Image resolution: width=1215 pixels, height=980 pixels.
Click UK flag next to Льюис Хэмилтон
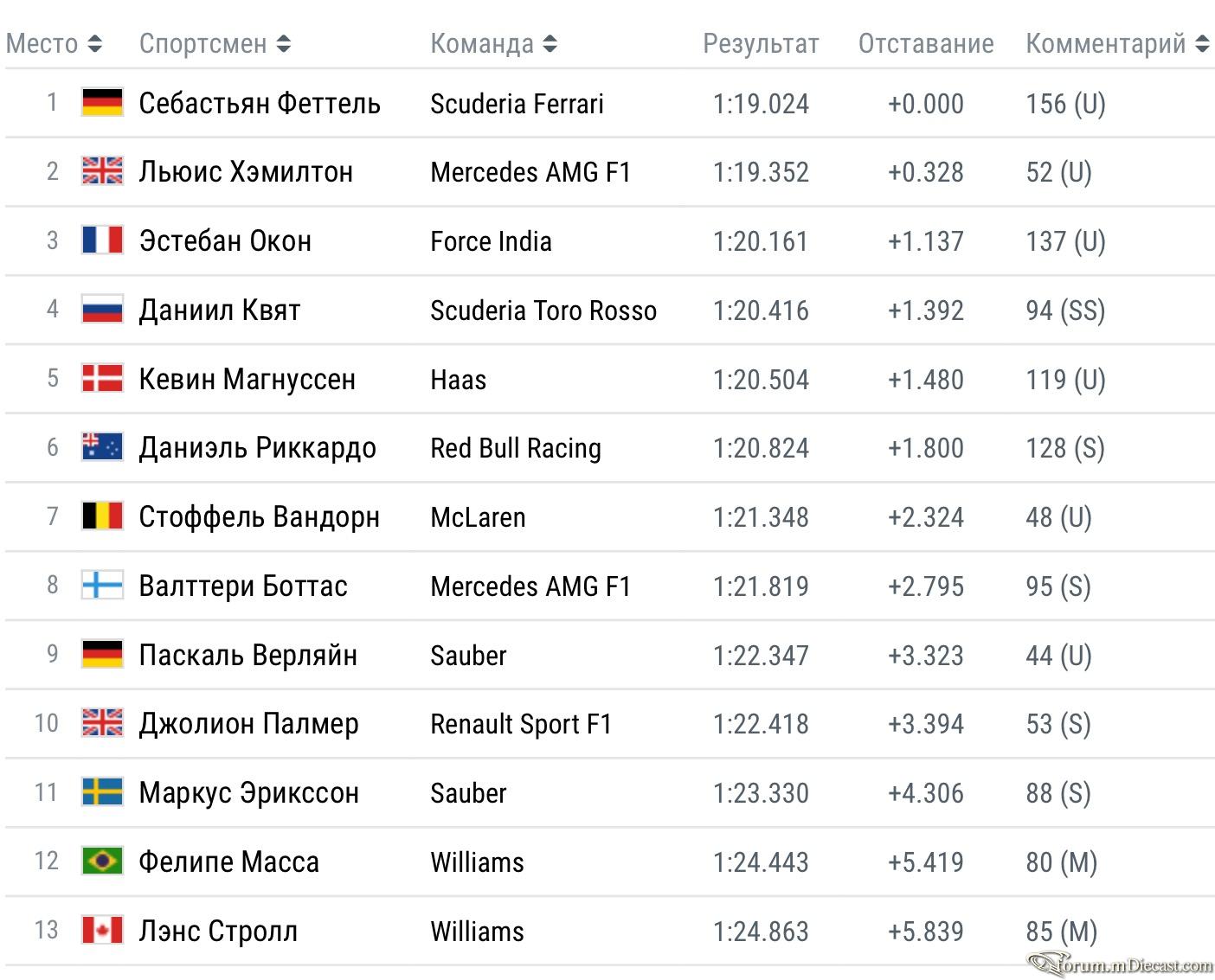click(102, 170)
